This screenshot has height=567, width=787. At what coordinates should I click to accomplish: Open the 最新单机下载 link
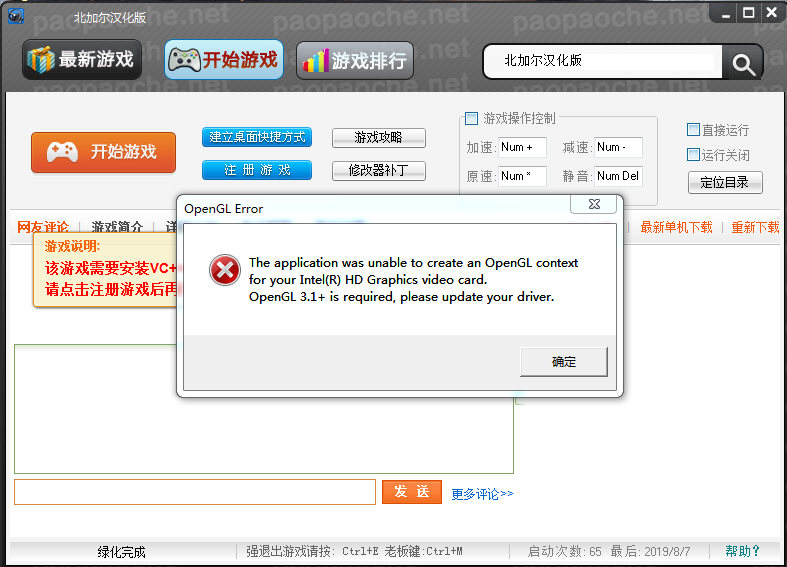click(676, 227)
